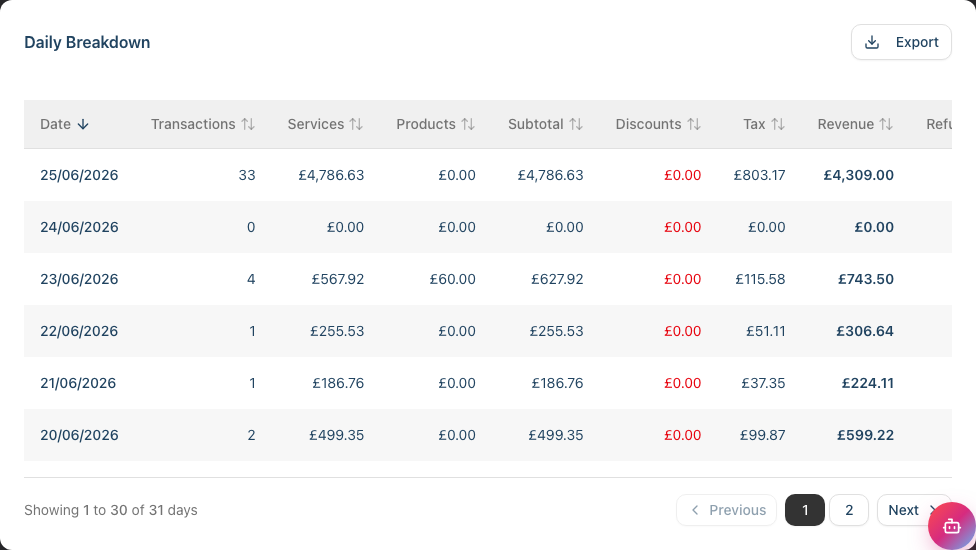The height and width of the screenshot is (550, 976).
Task: Click the transactions count 4
Action: (x=251, y=279)
